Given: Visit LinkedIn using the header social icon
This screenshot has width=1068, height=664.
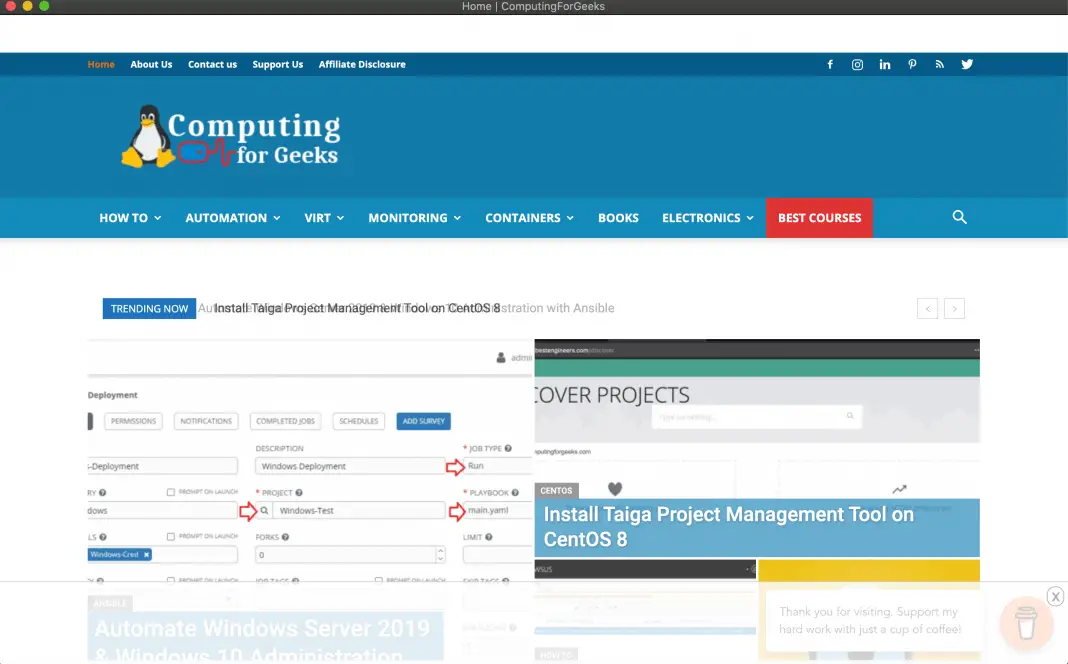Looking at the screenshot, I should click(x=884, y=64).
